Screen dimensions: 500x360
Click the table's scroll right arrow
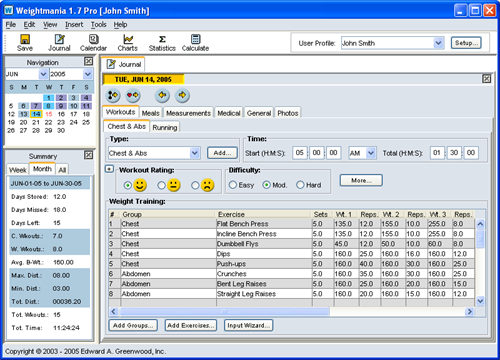point(470,312)
